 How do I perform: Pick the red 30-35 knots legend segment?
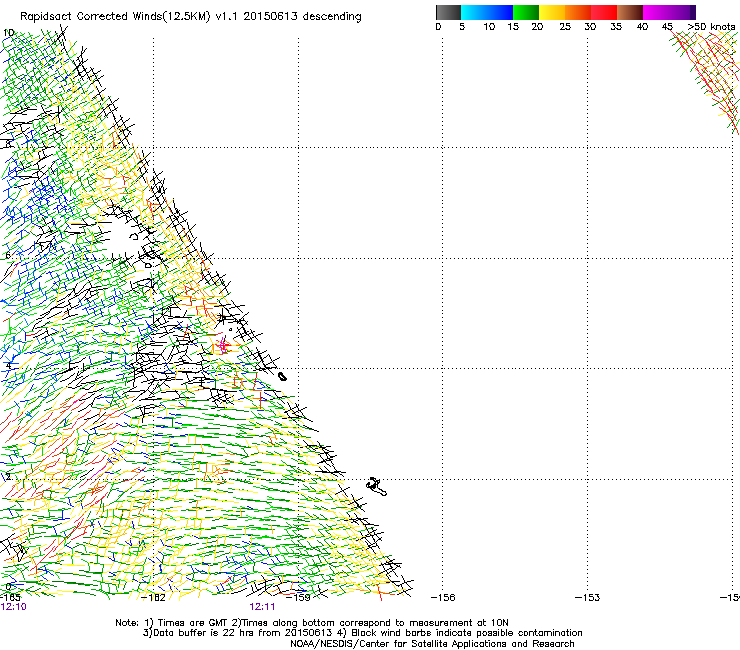(x=604, y=12)
